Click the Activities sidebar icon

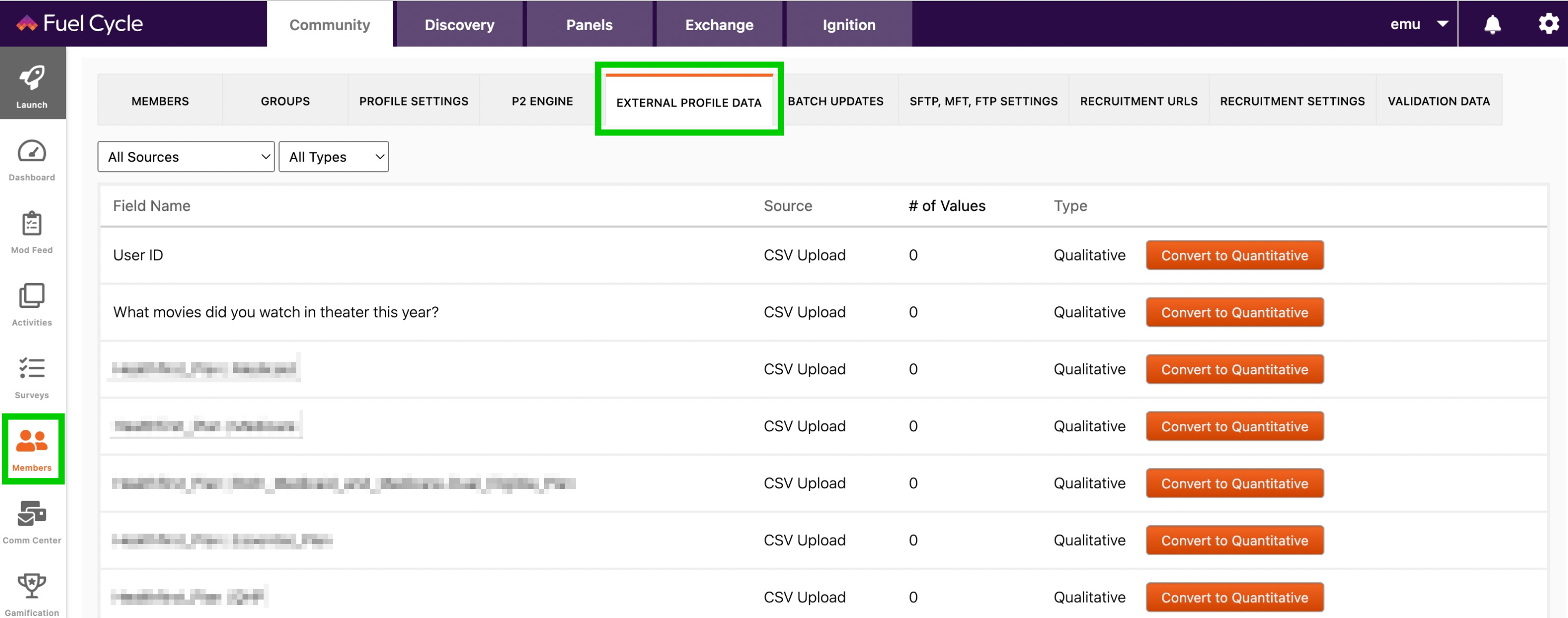click(x=32, y=303)
